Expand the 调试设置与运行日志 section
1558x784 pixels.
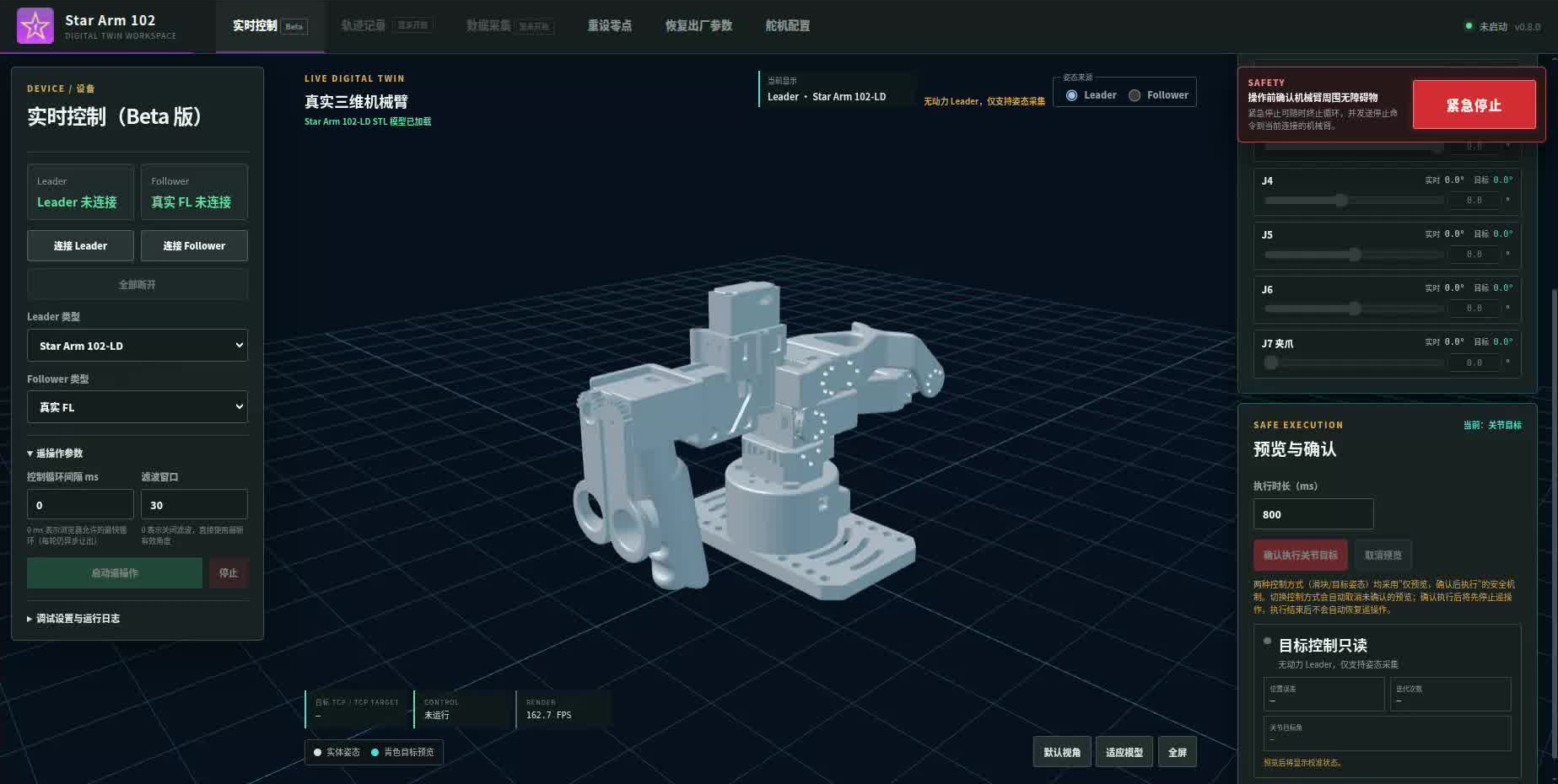(73, 619)
